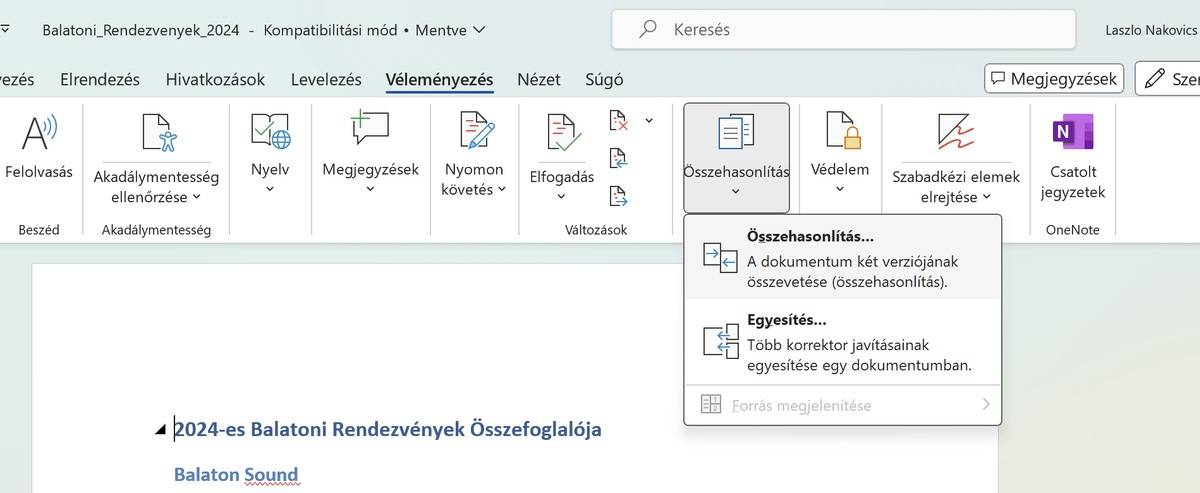Screen dimensions: 1200x493
Task: Expand the Elfogadás dropdown arrow
Action: [561, 195]
